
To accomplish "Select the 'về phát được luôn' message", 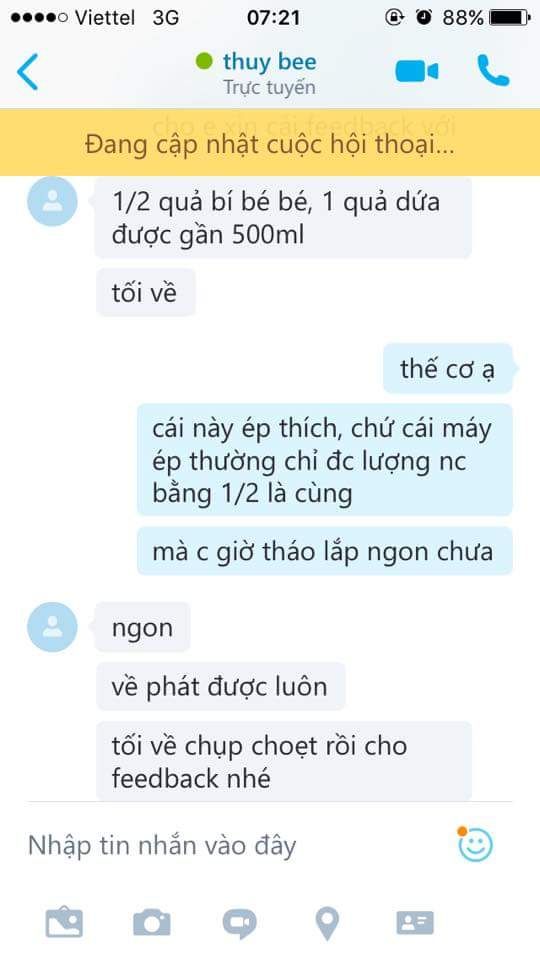I will tap(220, 686).
